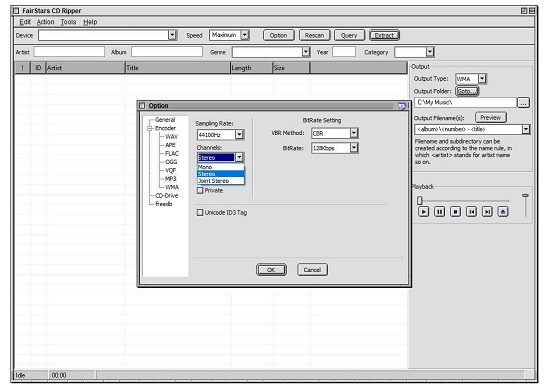Click the Artist column header in track list
This screenshot has height=388, width=550.
[x=86, y=68]
